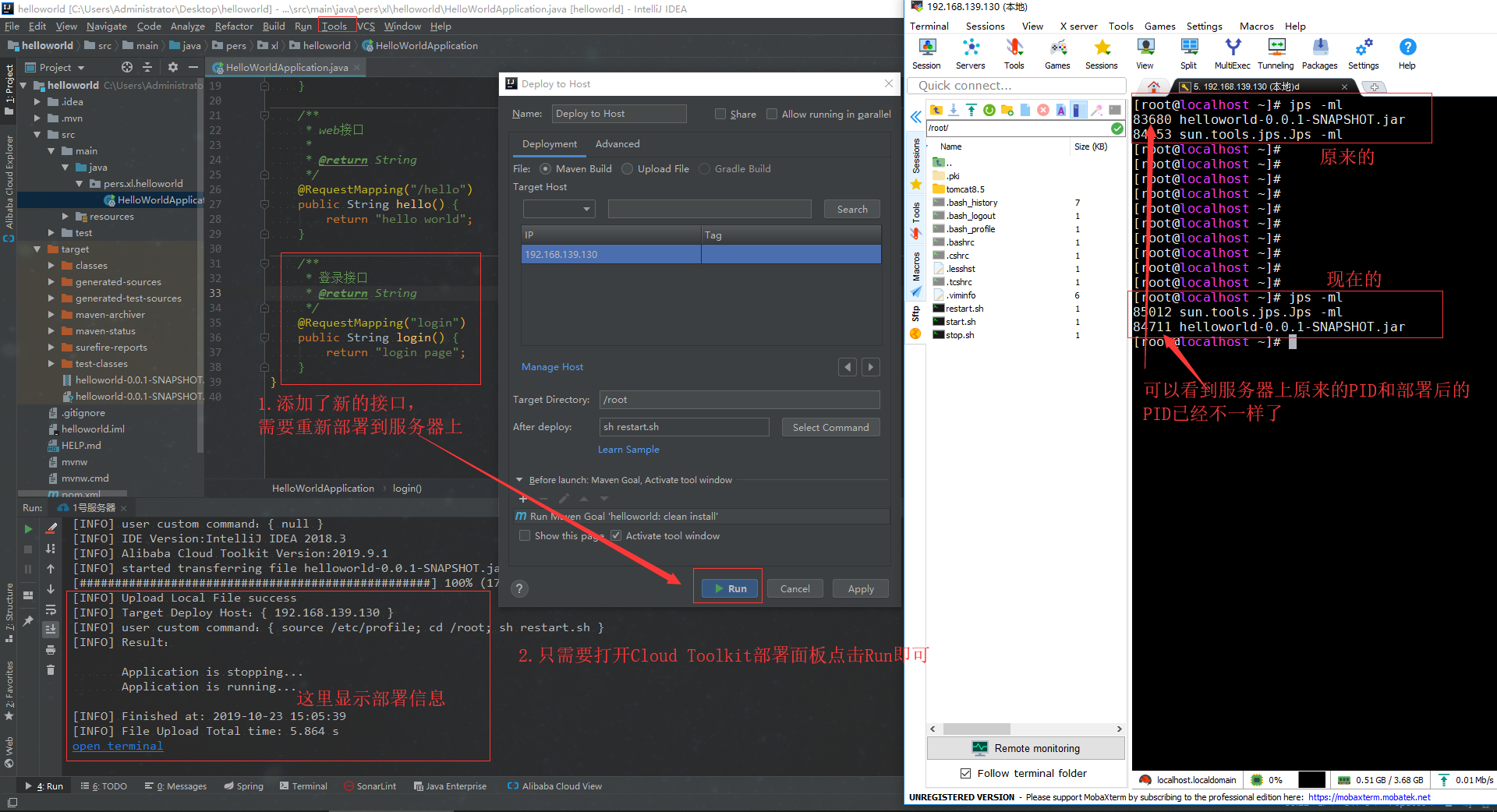Launch MultiExec mode icon

coord(1233,55)
